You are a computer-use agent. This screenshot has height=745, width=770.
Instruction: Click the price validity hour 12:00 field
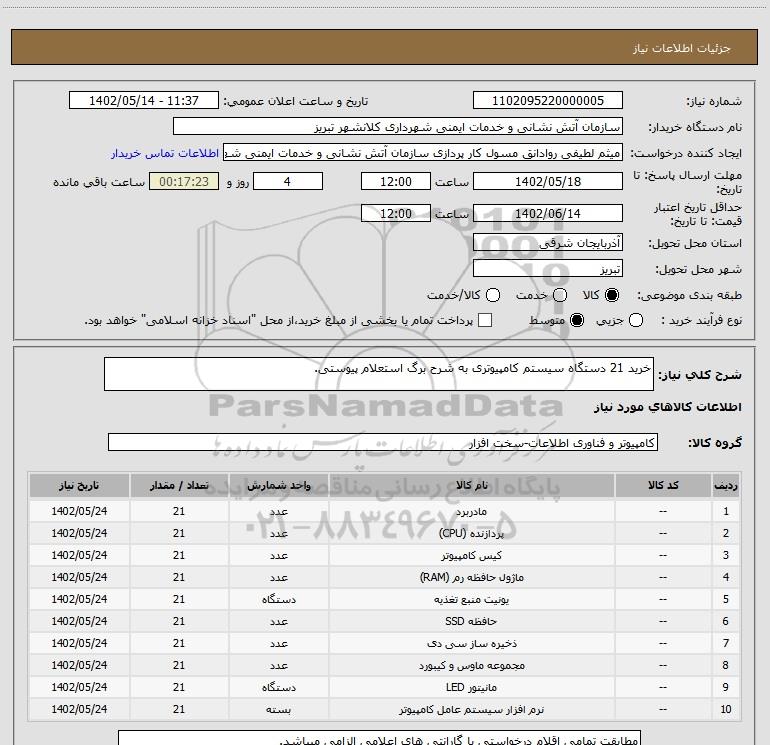tap(396, 213)
